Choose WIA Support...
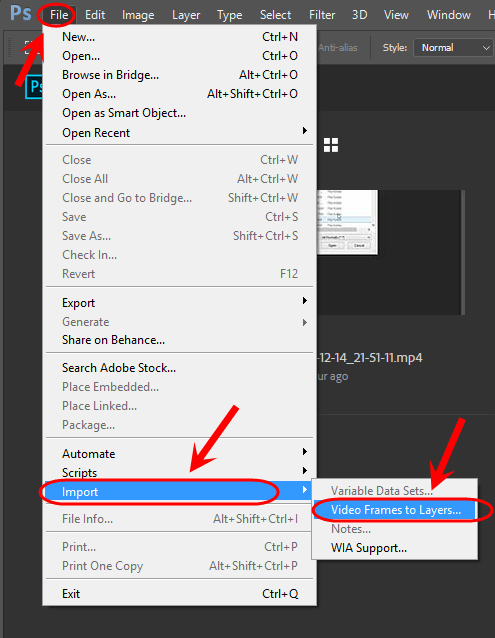This screenshot has height=638, width=495. (395, 548)
